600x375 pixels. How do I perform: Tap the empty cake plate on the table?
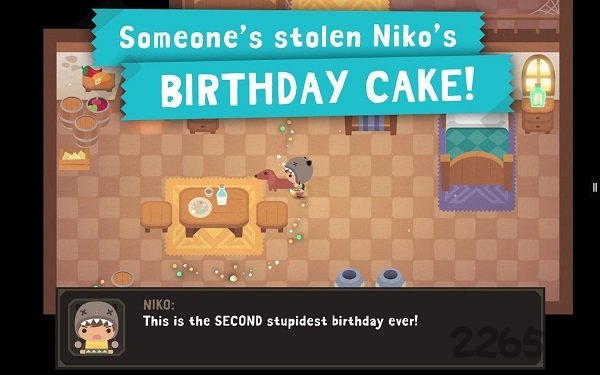(200, 208)
